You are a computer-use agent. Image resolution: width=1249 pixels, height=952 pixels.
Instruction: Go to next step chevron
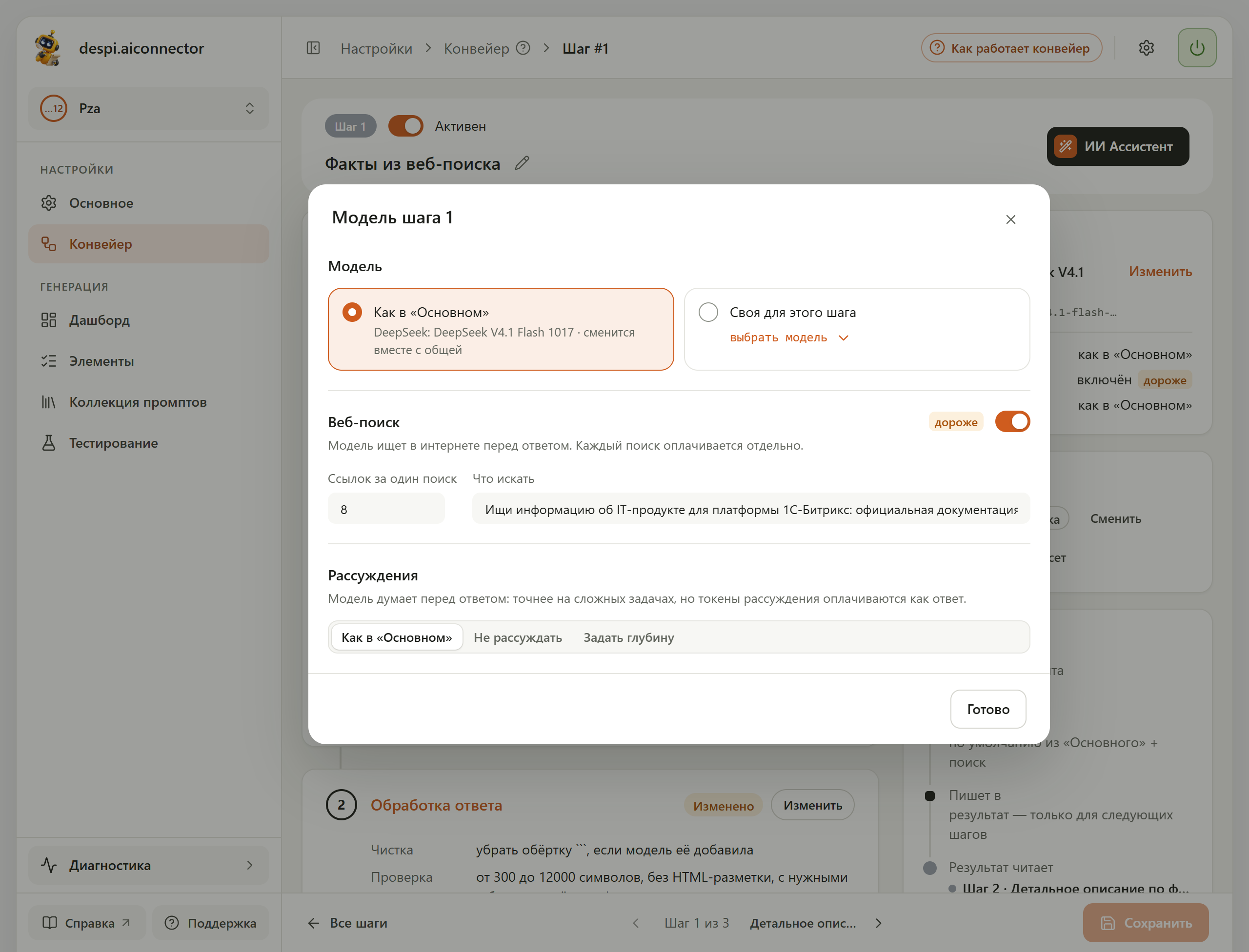coord(878,923)
